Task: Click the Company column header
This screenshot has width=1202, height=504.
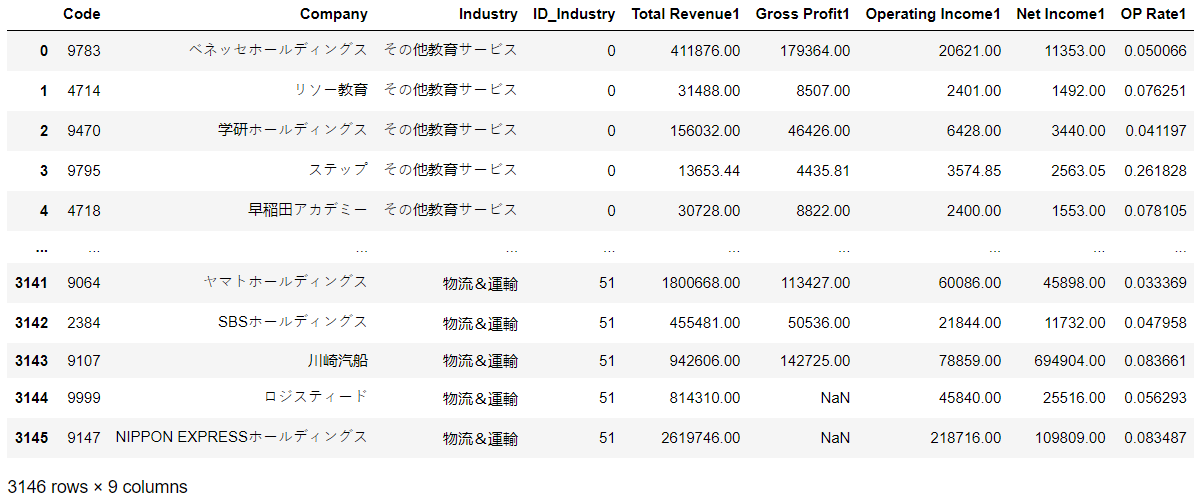Action: tap(334, 14)
